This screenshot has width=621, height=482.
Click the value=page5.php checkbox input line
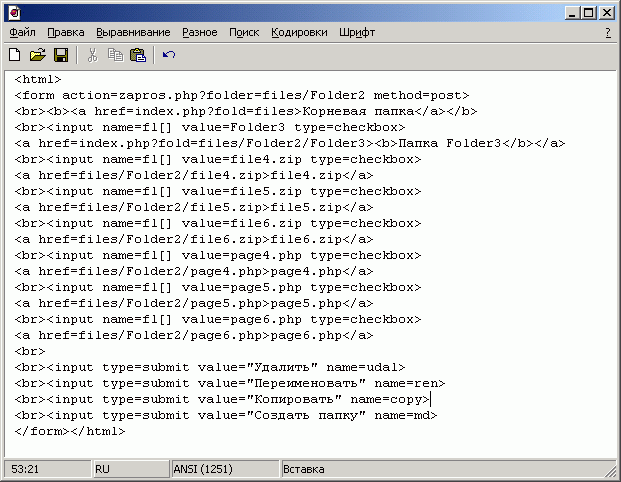(x=218, y=288)
